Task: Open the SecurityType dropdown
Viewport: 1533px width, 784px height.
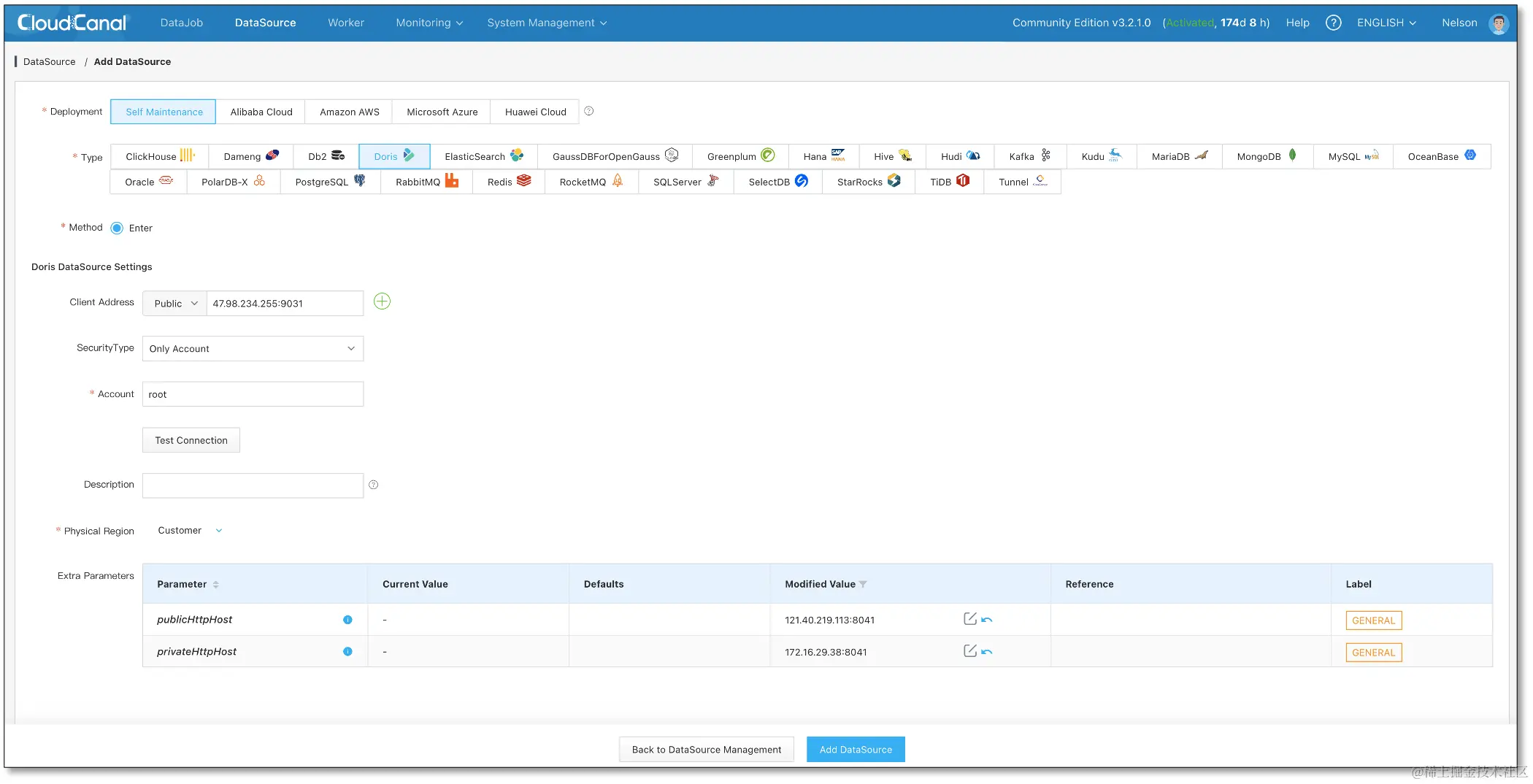Action: 253,349
